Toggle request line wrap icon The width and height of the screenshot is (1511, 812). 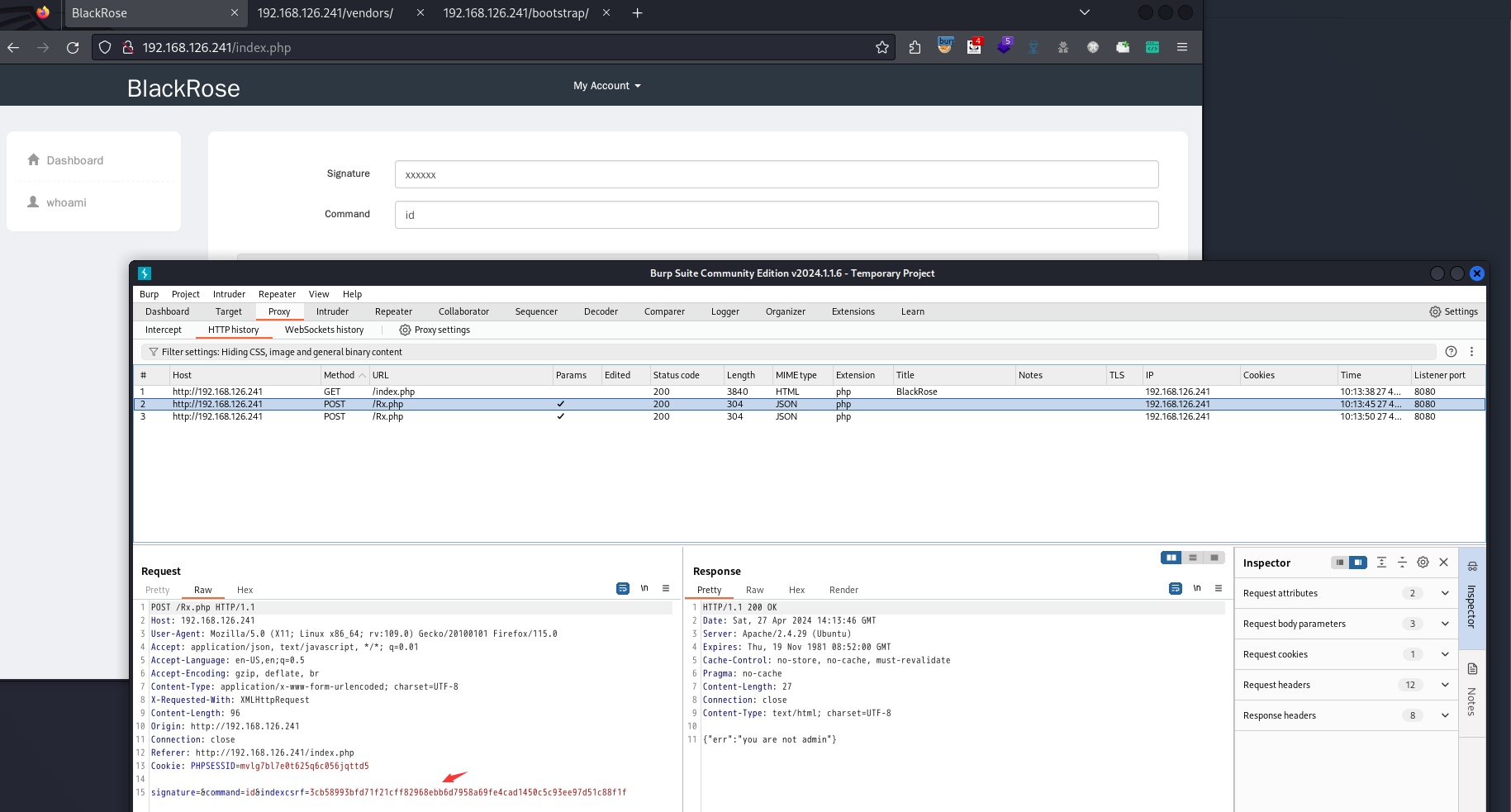(623, 588)
